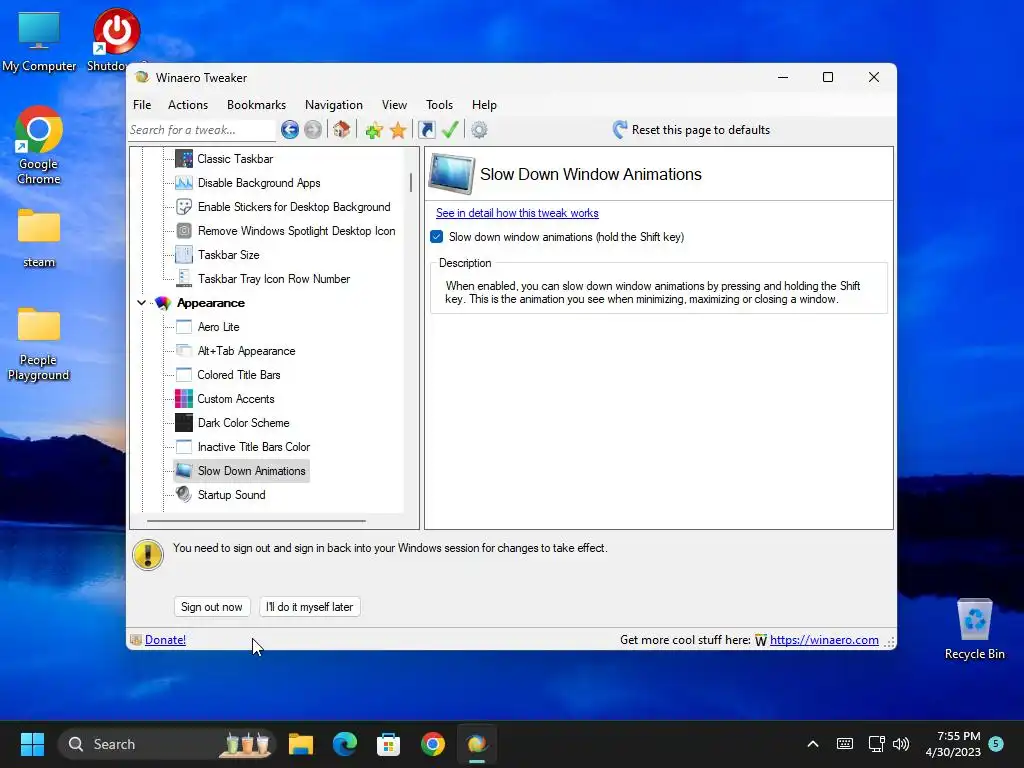Open the People Playground desktop folder

click(39, 344)
